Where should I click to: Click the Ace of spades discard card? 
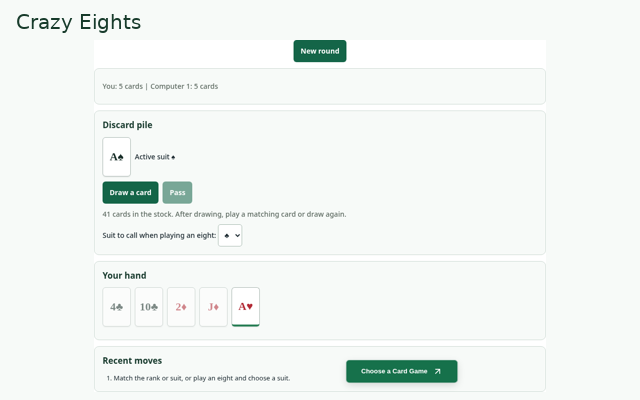click(116, 157)
